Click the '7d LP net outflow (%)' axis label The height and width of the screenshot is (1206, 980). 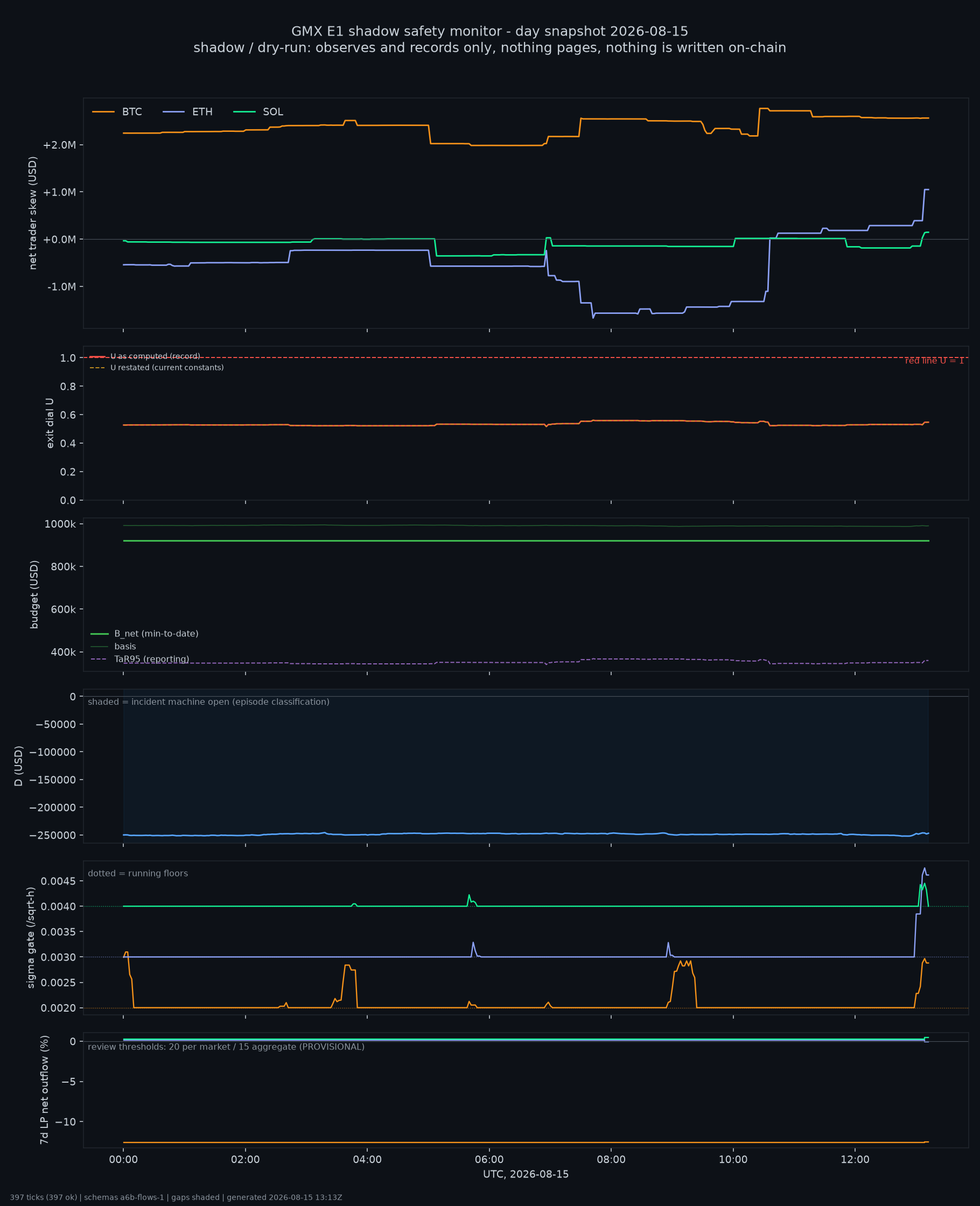[44, 1090]
